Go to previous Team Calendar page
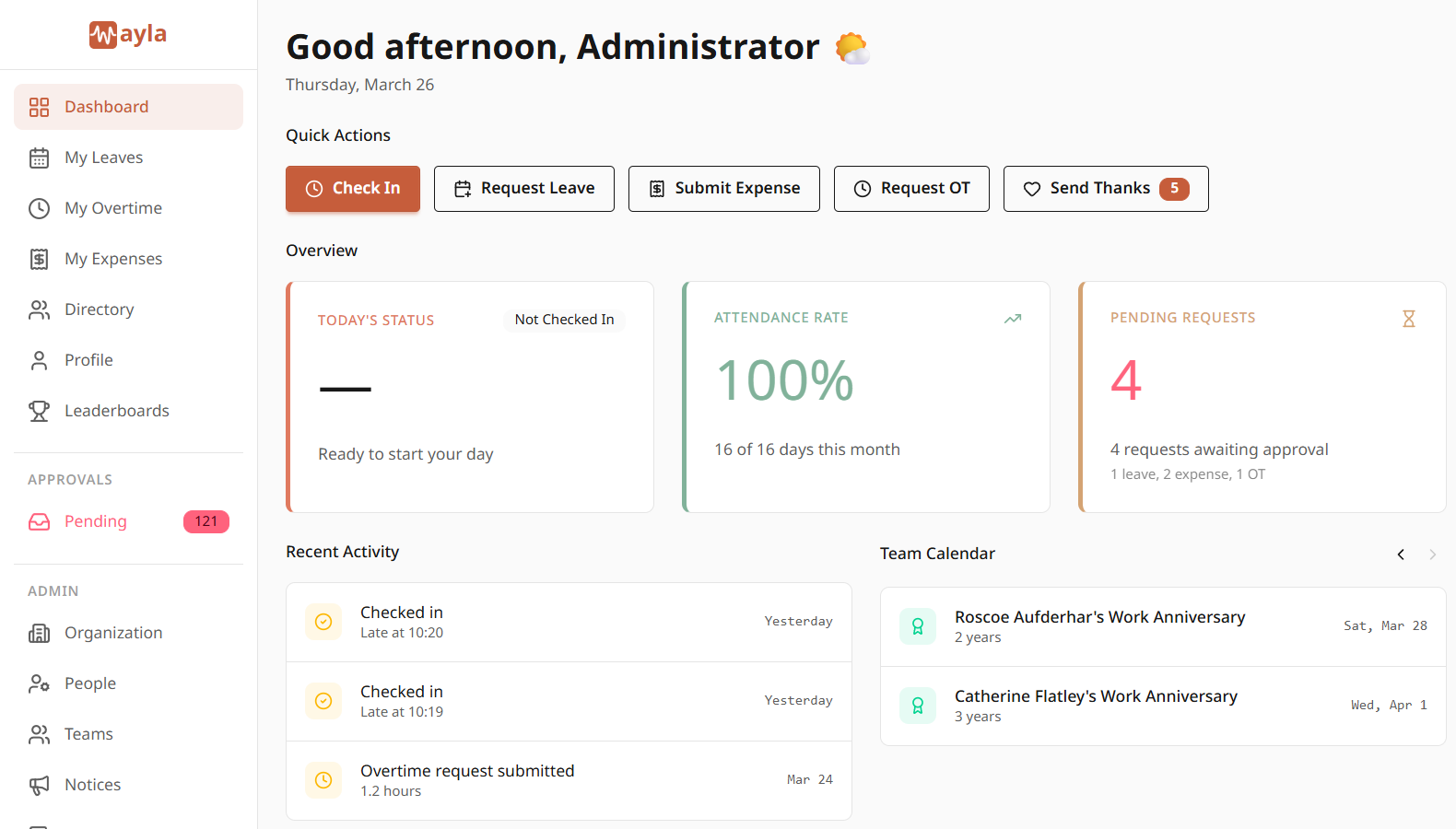 (x=1401, y=554)
